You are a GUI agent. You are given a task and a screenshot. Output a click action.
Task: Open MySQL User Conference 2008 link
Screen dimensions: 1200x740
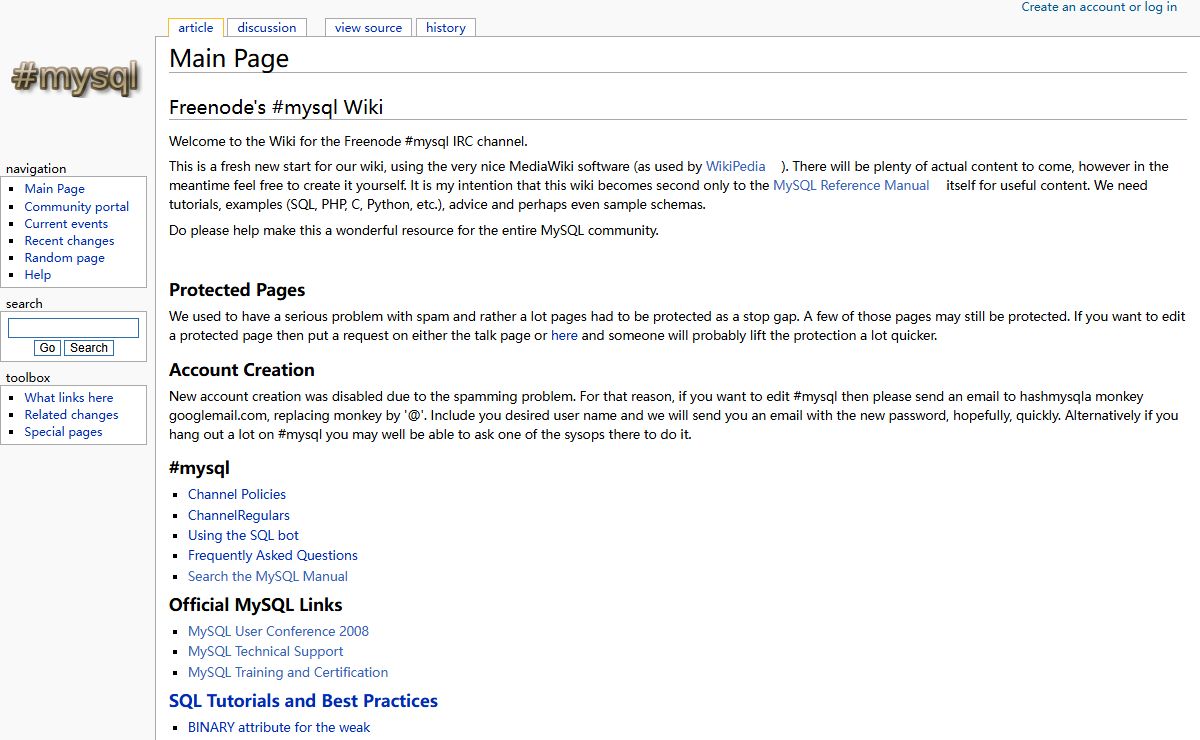point(278,631)
